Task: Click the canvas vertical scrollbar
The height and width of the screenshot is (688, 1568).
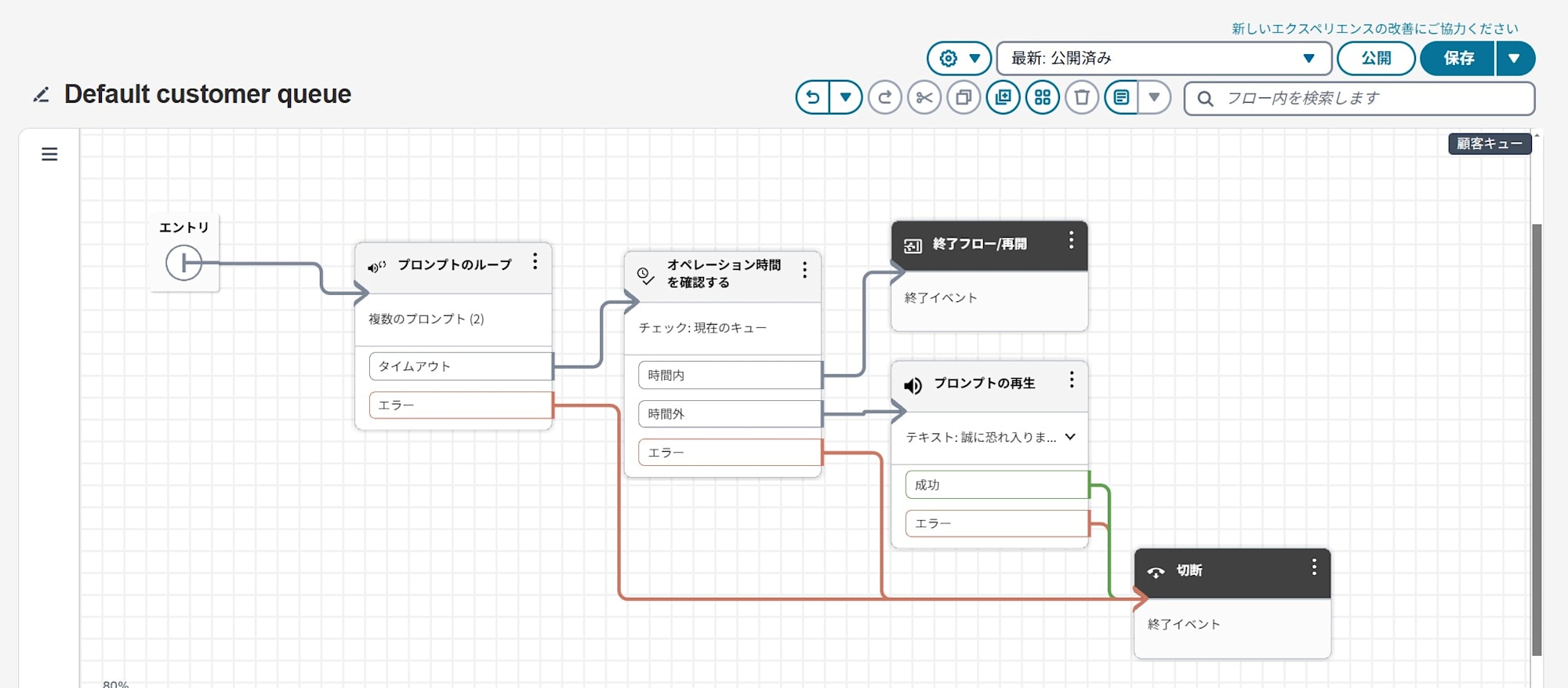Action: 1537,439
